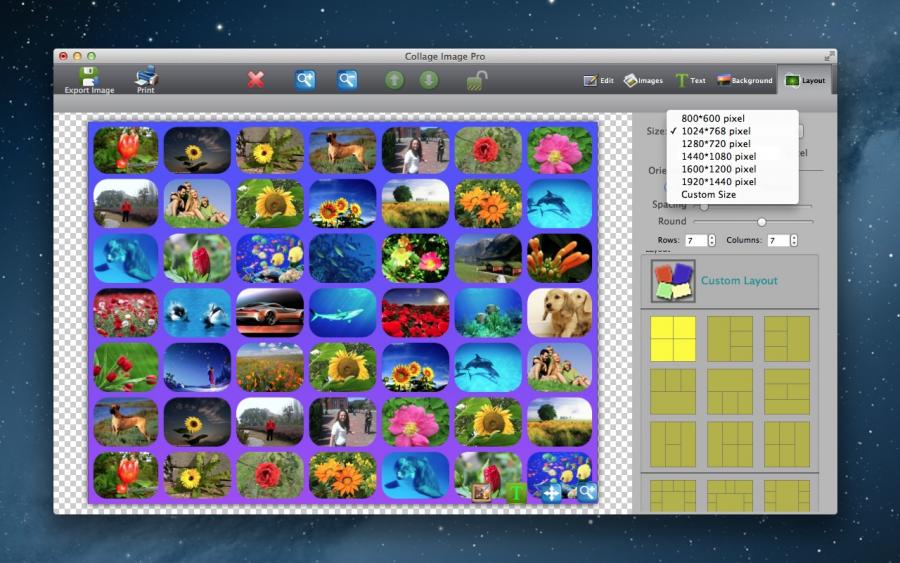
Task: Select the red flower field at sunset photo
Action: coord(416,312)
